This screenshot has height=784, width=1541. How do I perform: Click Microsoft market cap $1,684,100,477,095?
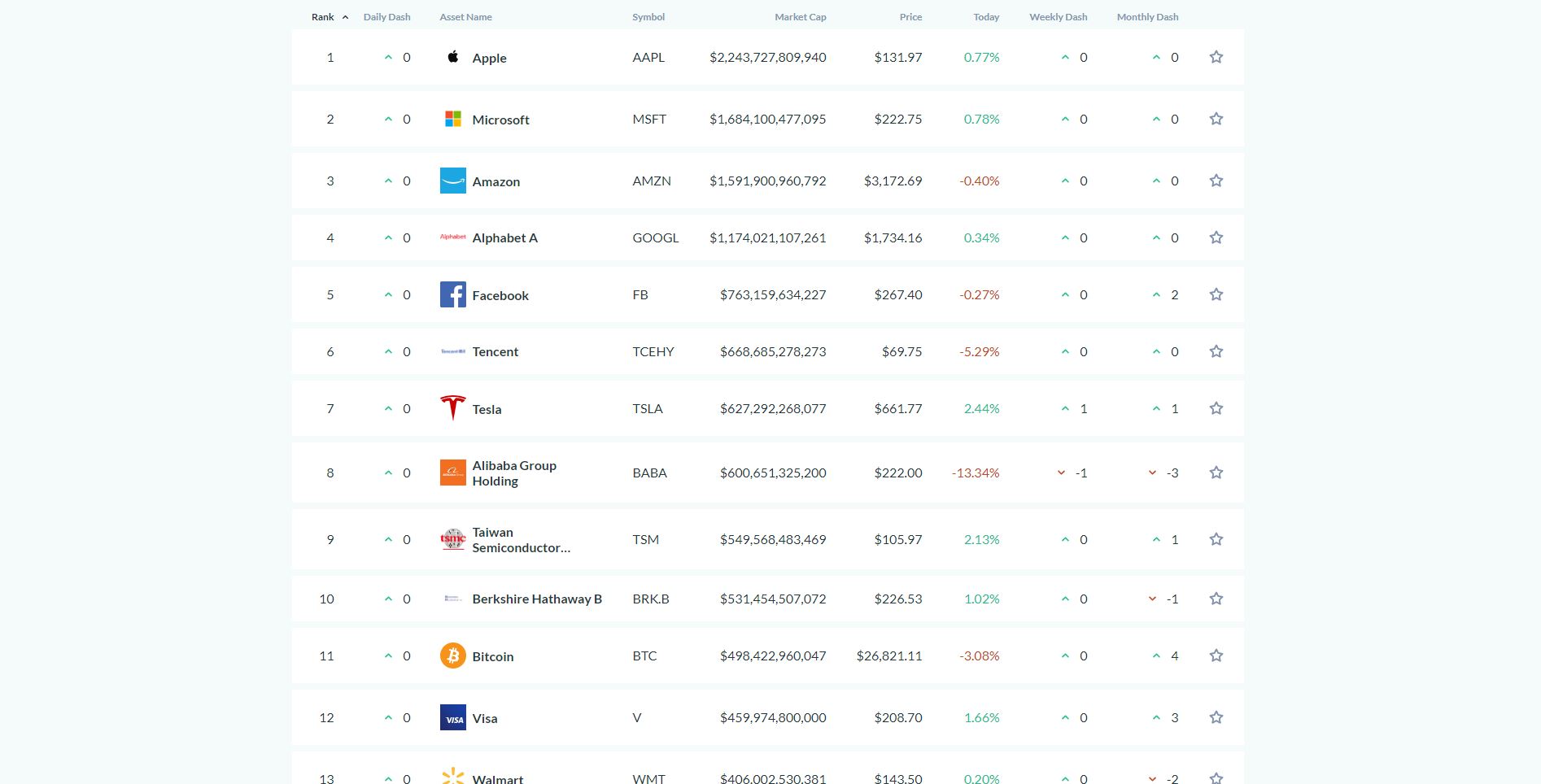click(767, 119)
